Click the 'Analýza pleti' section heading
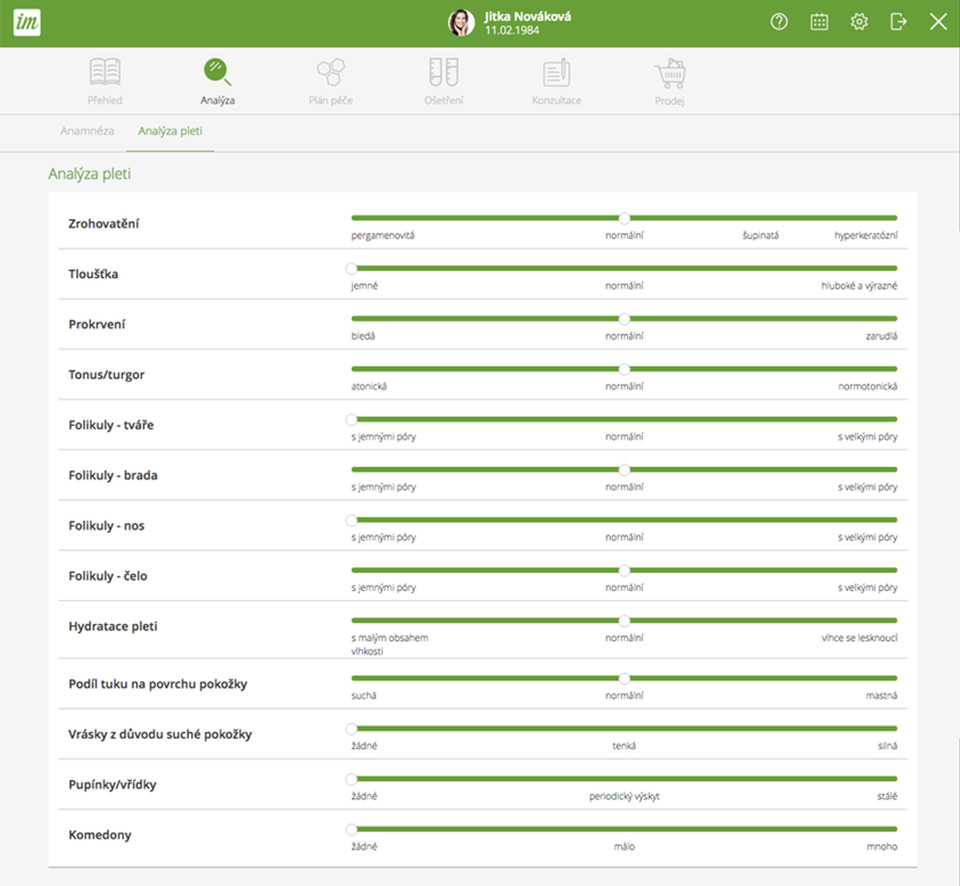Screen dimensions: 960x886 click(x=89, y=174)
